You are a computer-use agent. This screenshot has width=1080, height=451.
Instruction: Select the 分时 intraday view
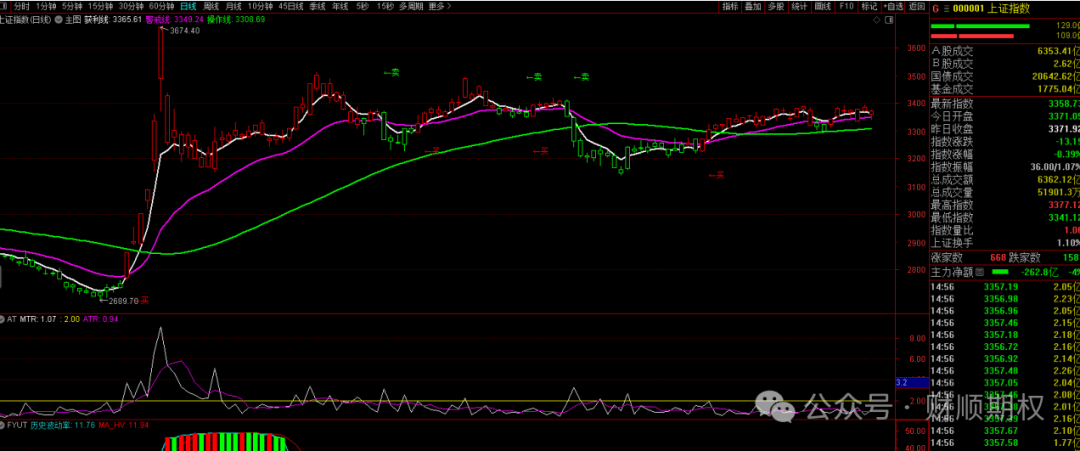[x=21, y=6]
